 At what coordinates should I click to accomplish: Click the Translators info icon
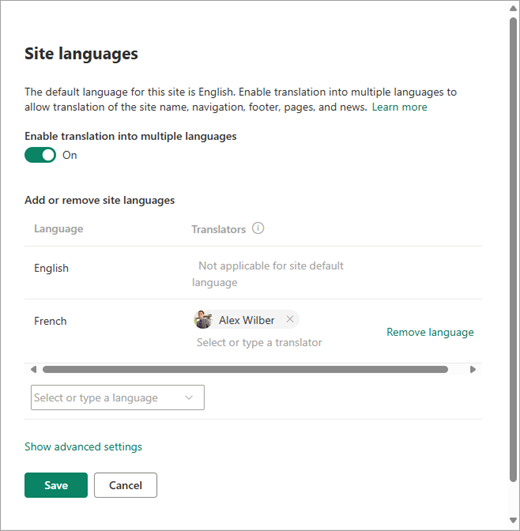pos(258,228)
